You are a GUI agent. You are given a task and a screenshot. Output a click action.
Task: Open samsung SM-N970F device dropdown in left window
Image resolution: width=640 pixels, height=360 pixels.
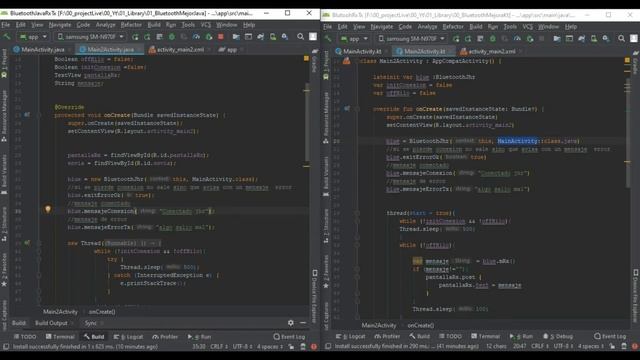click(90, 37)
